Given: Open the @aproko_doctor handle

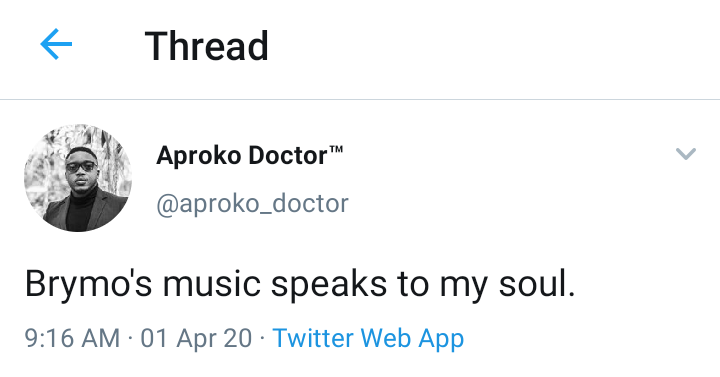Looking at the screenshot, I should coord(253,203).
